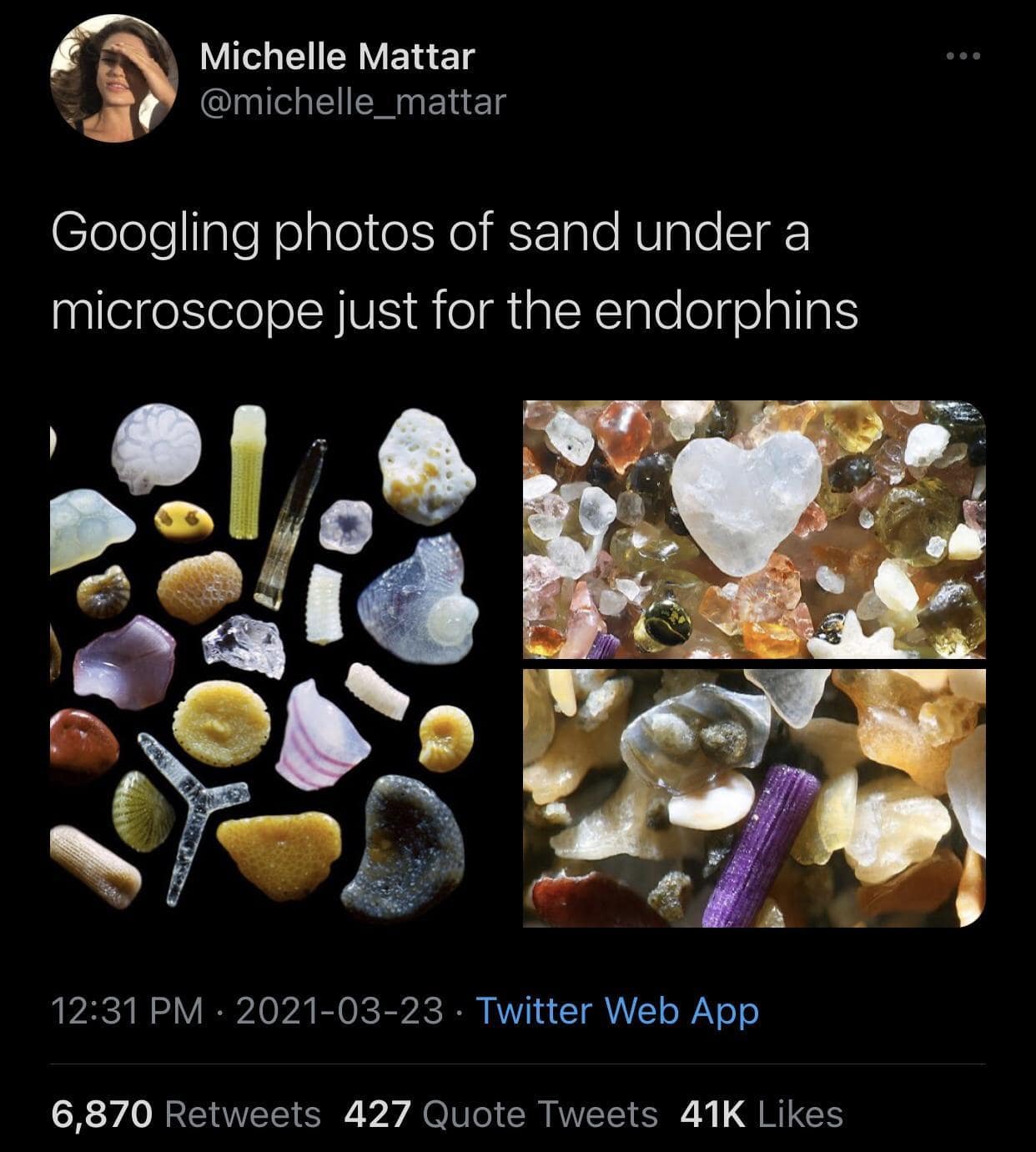View the 427 Quote Tweets
Screen dimensions: 1036x1152
coord(500,1114)
